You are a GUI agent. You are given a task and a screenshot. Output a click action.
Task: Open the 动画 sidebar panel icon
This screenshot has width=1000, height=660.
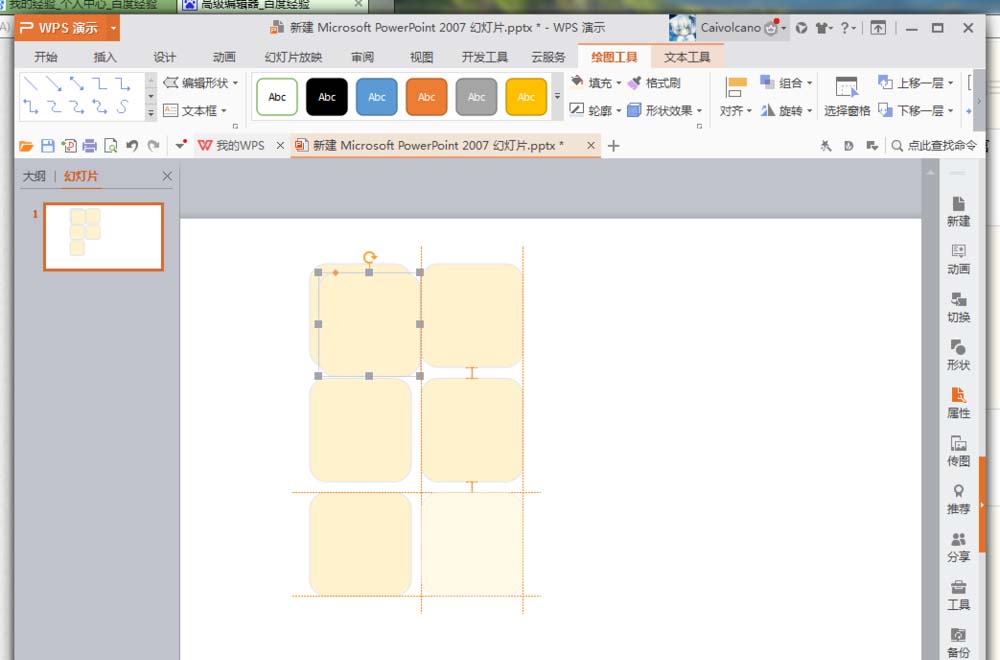coord(958,260)
